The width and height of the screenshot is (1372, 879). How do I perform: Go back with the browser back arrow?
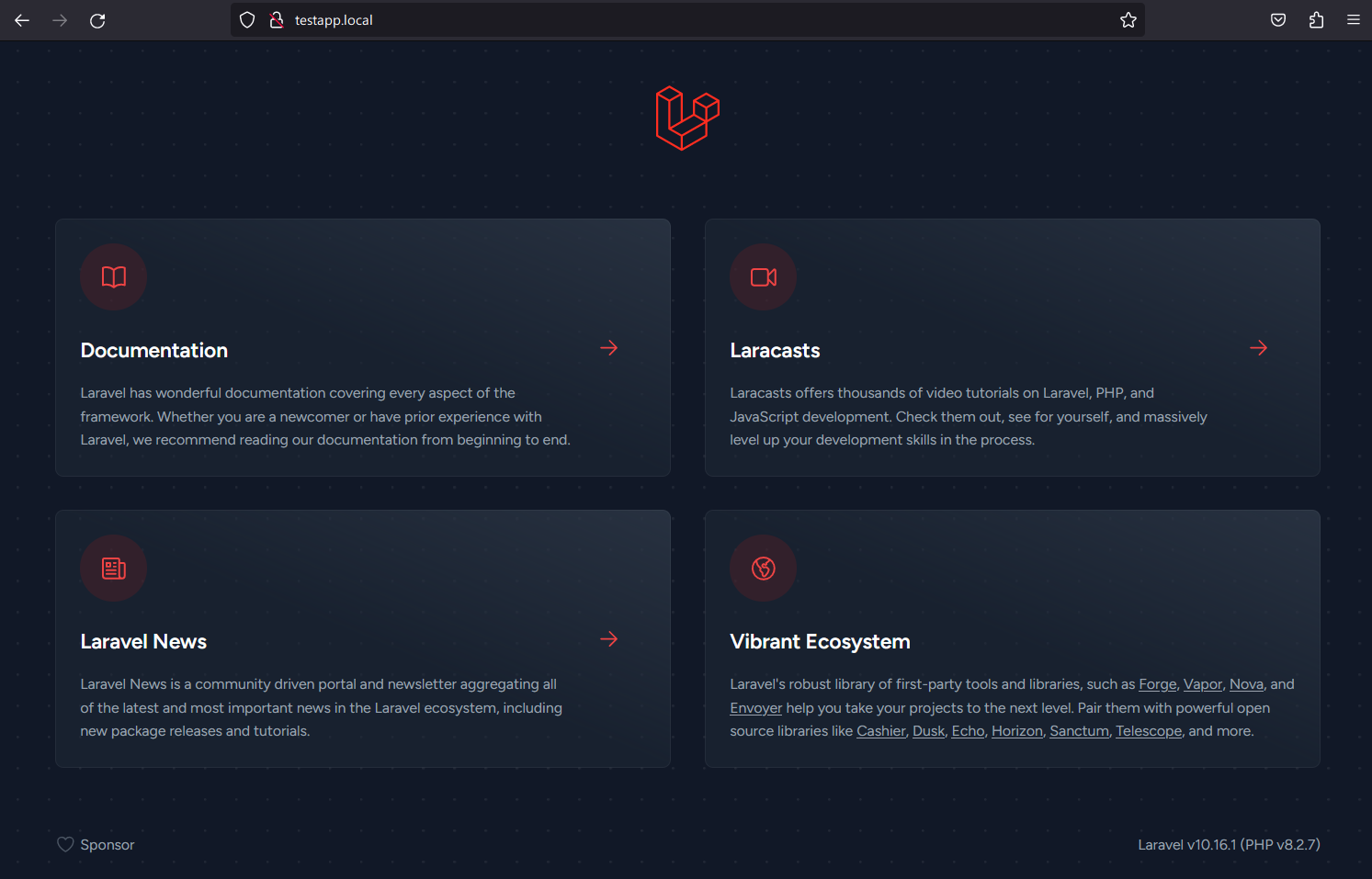(x=22, y=20)
